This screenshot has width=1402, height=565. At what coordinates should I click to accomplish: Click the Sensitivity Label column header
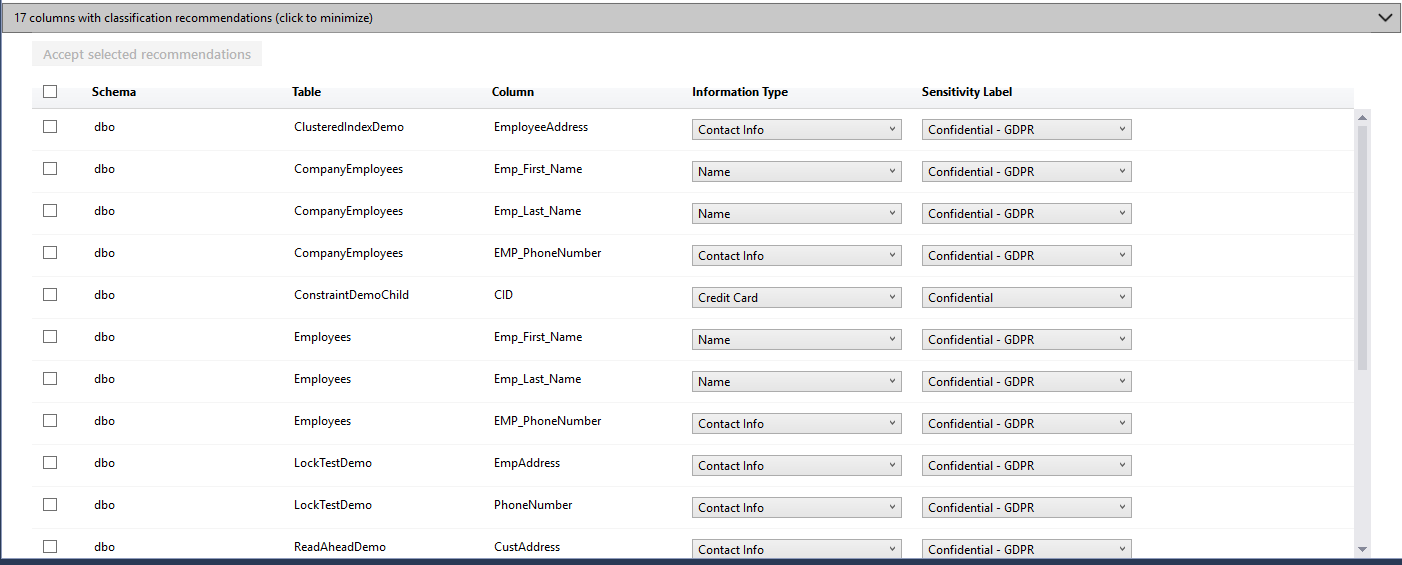[x=966, y=92]
